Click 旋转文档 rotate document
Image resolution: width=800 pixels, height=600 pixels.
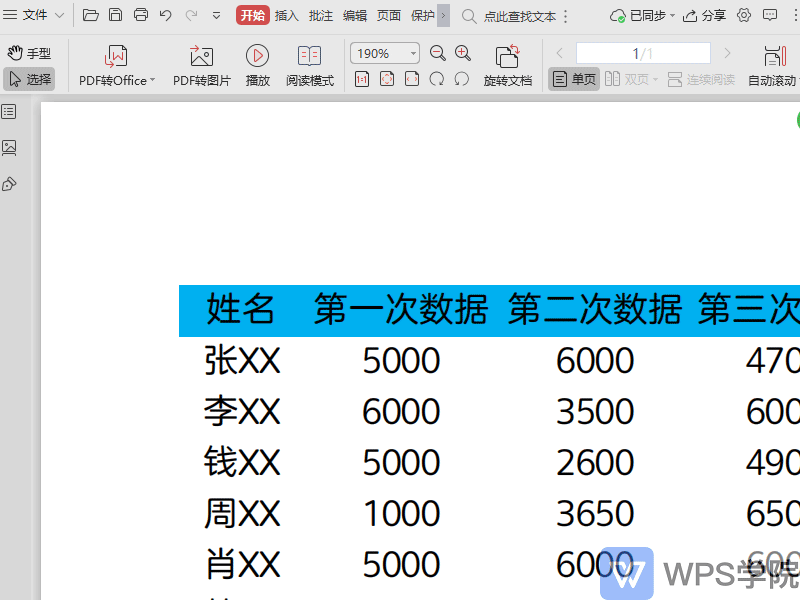coord(508,65)
